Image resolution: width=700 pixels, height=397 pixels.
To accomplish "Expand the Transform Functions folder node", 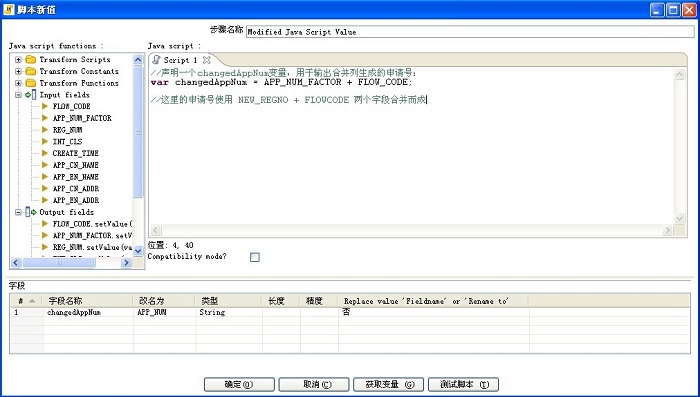I will (18, 83).
